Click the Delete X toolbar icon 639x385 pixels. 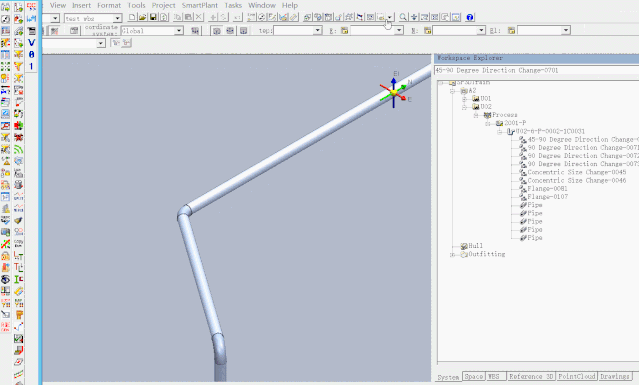coord(198,17)
